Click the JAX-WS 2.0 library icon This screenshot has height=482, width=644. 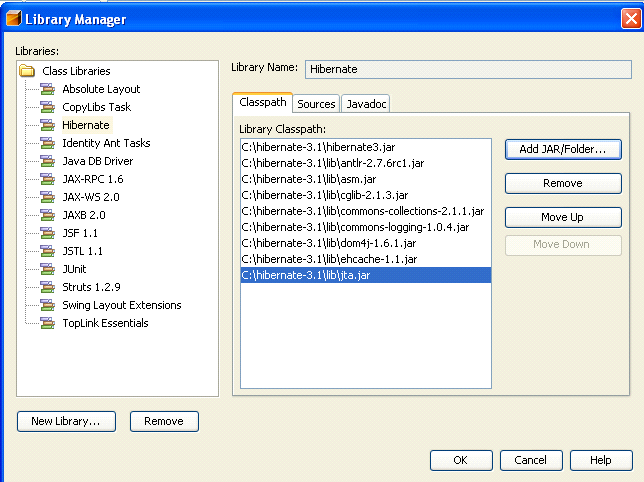click(x=48, y=197)
